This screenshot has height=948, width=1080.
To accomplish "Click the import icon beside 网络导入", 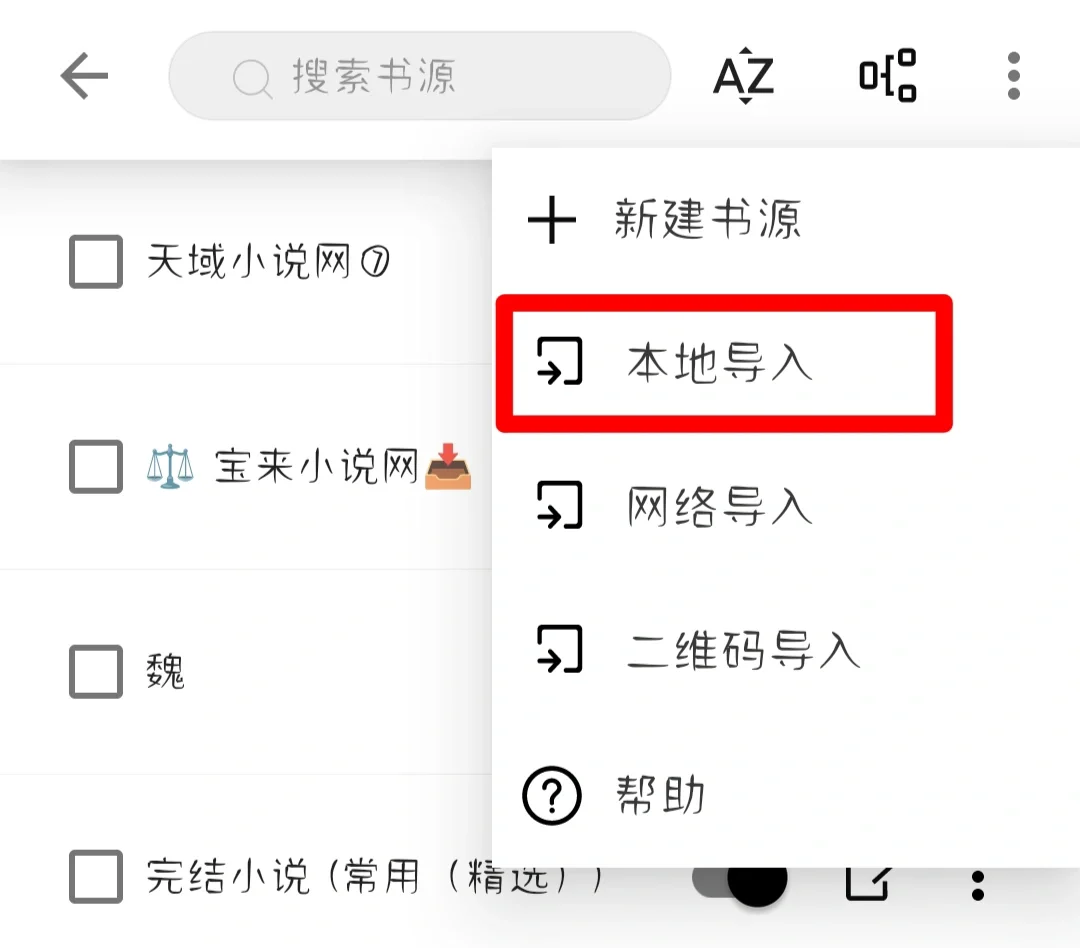I will (x=559, y=506).
